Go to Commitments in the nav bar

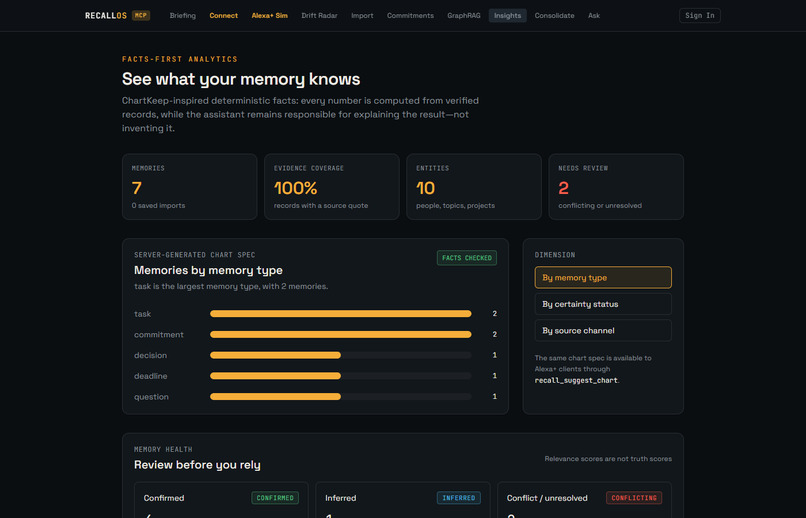pos(410,15)
